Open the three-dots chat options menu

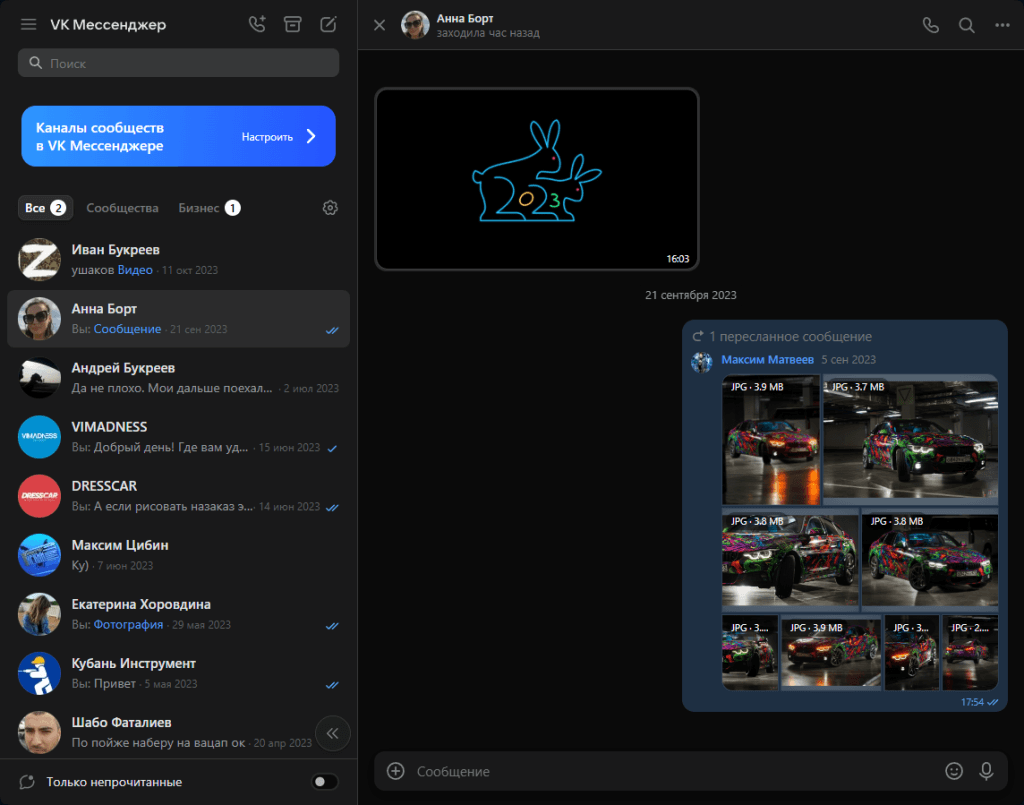(1002, 26)
